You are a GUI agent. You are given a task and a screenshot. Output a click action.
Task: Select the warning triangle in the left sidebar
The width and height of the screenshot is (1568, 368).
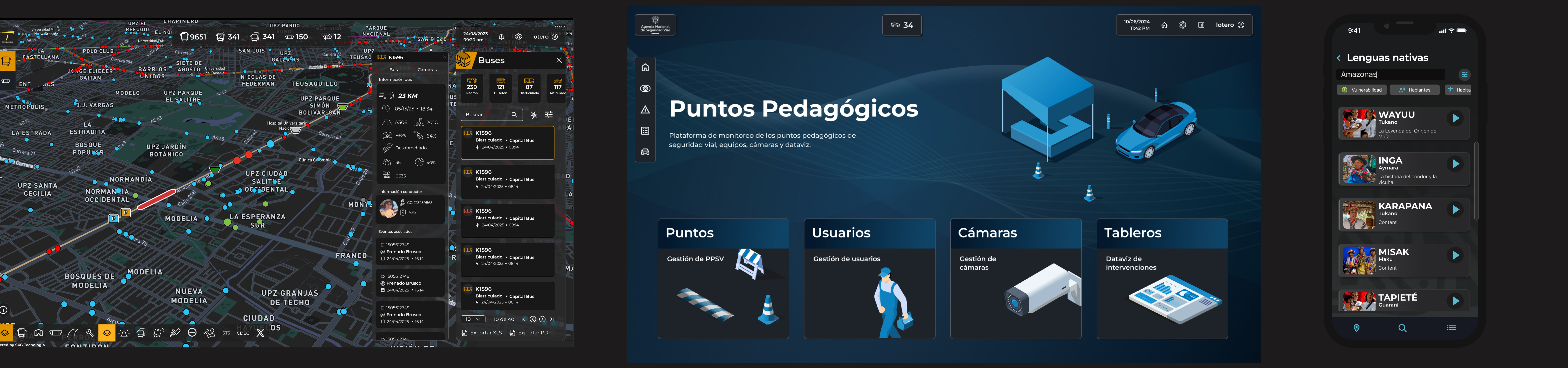[x=645, y=110]
